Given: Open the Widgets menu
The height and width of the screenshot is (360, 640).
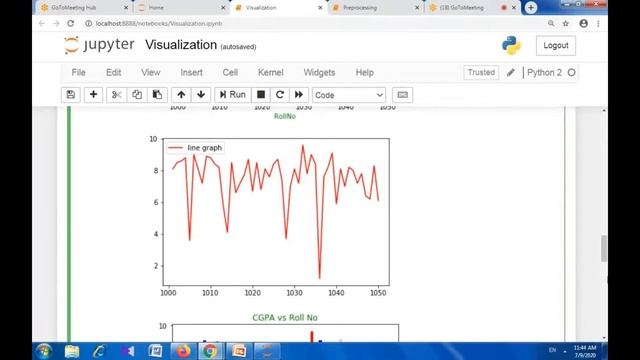Looking at the screenshot, I should [319, 72].
